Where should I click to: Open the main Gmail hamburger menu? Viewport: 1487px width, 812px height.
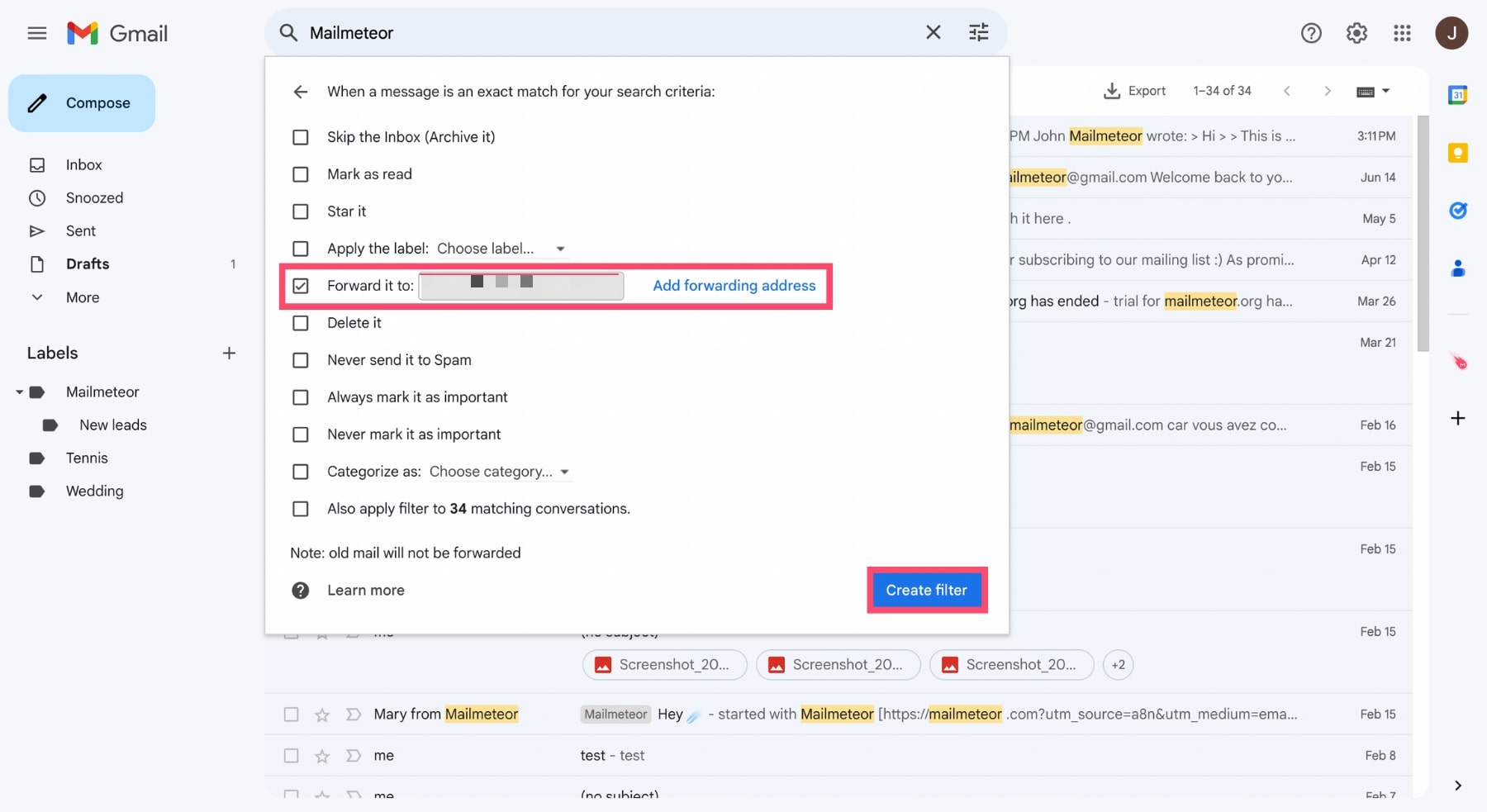click(37, 33)
